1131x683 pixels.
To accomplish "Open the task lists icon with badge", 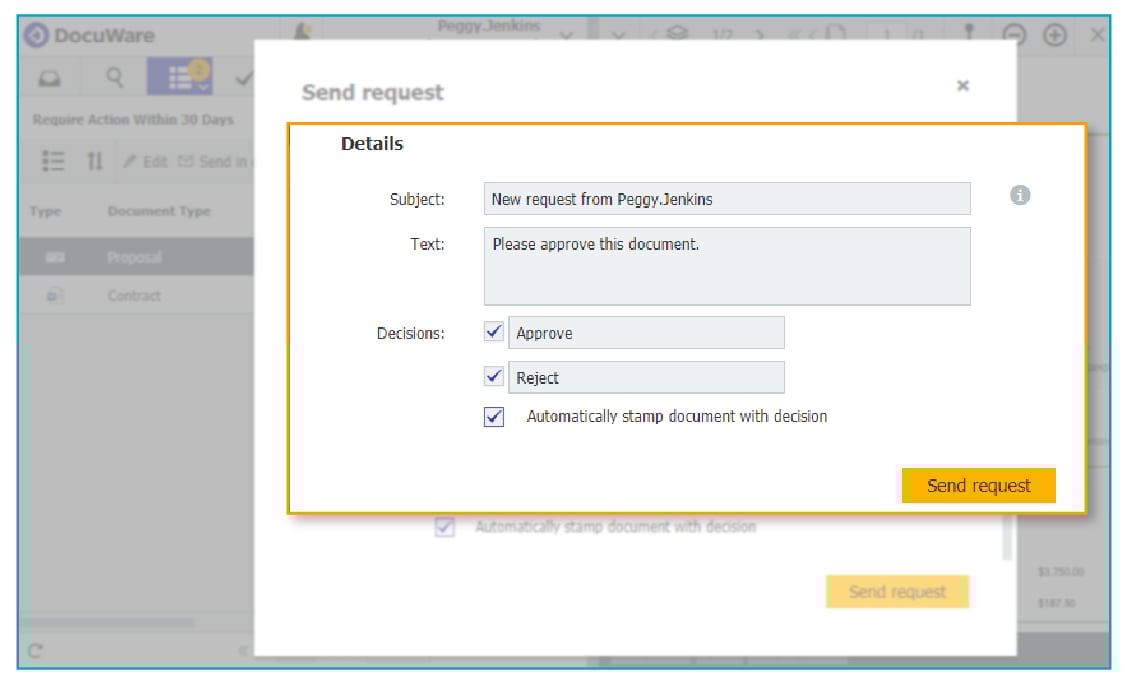I will click(x=181, y=78).
